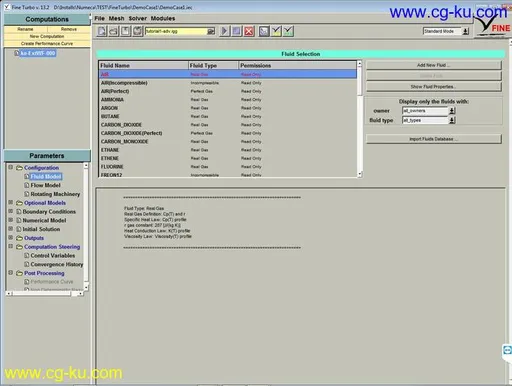Select the ETHANE fluid row
The image size is (512, 386).
(228, 150)
